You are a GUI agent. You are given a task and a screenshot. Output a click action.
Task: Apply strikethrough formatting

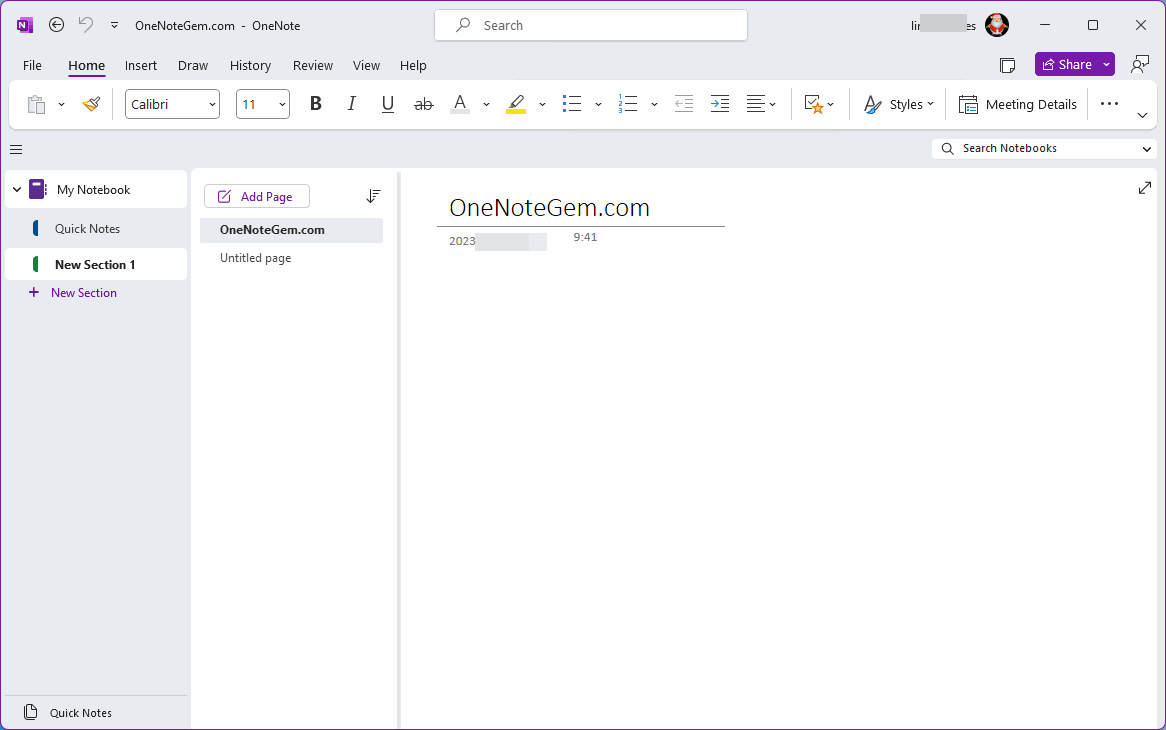[424, 105]
